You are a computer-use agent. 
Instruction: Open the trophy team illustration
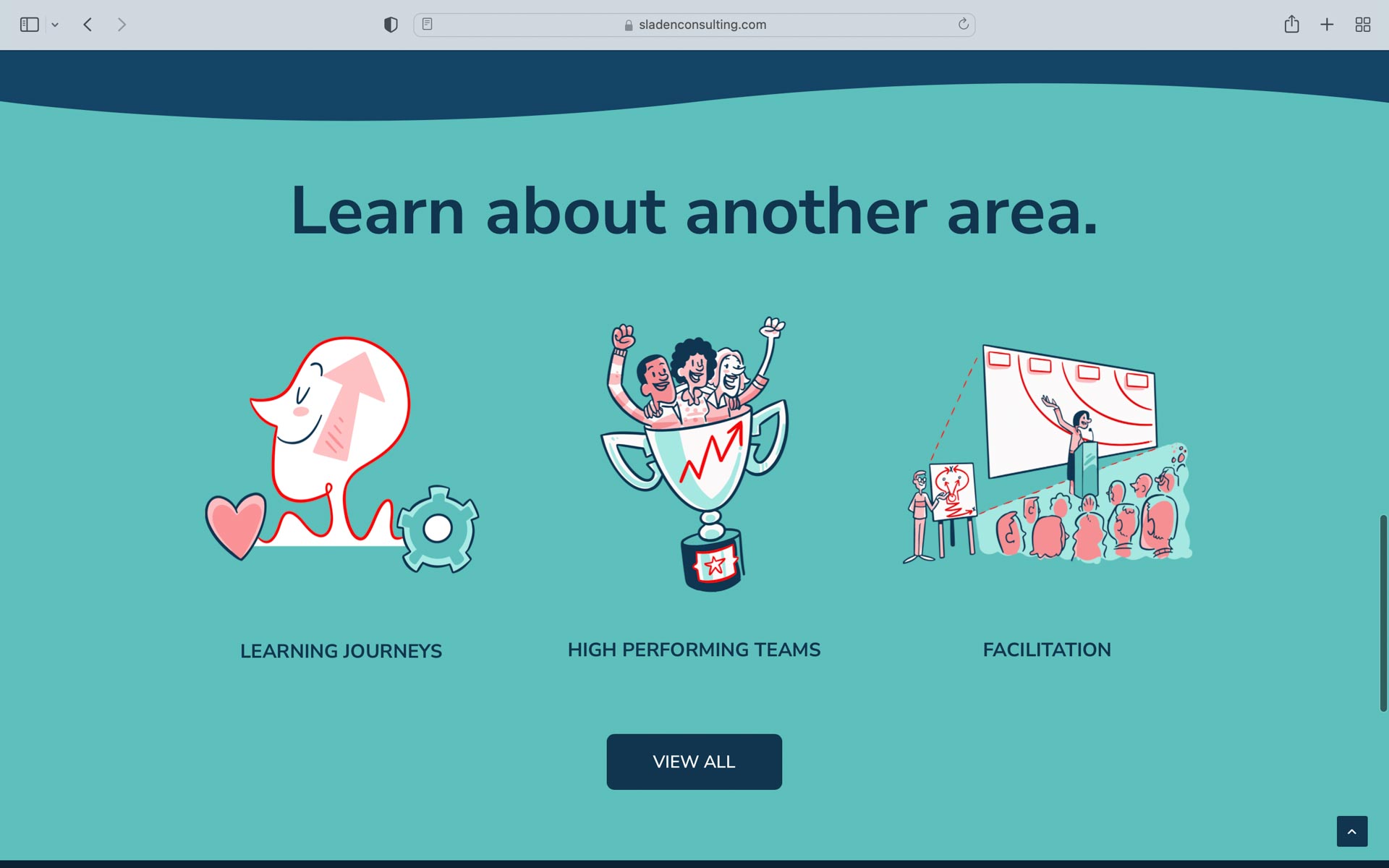[694, 454]
